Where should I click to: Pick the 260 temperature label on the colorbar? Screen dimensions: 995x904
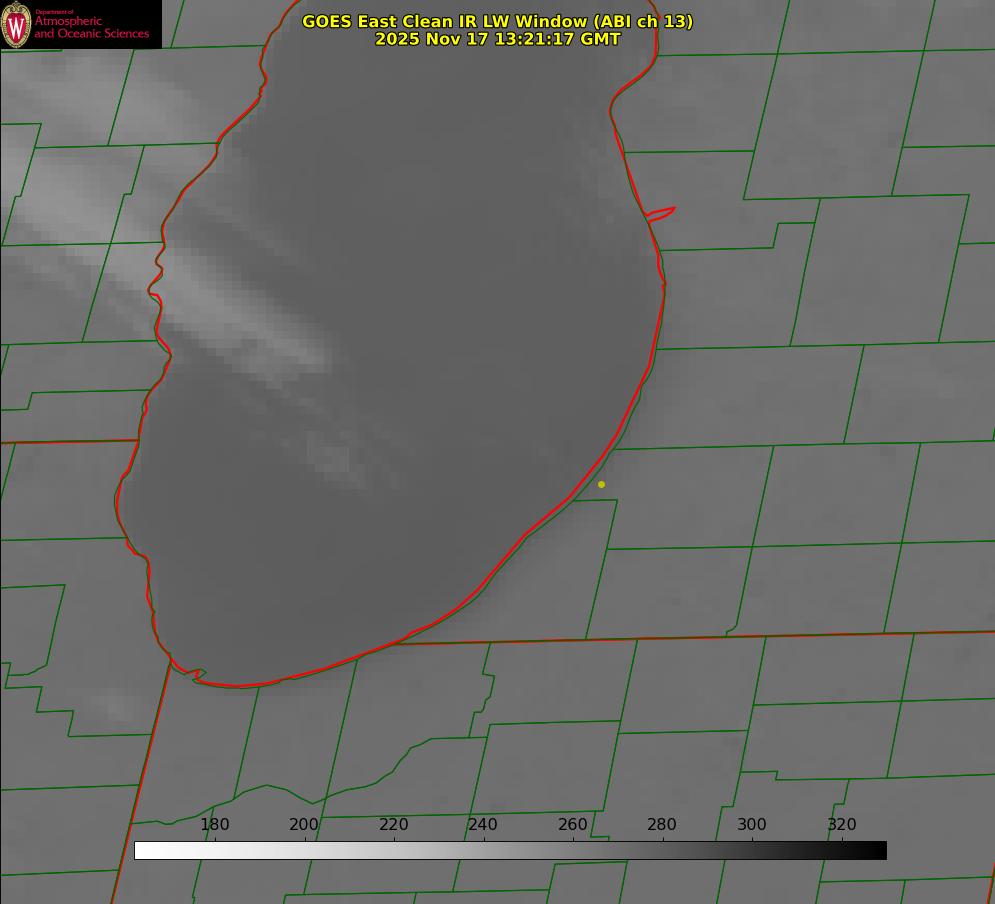coord(572,825)
